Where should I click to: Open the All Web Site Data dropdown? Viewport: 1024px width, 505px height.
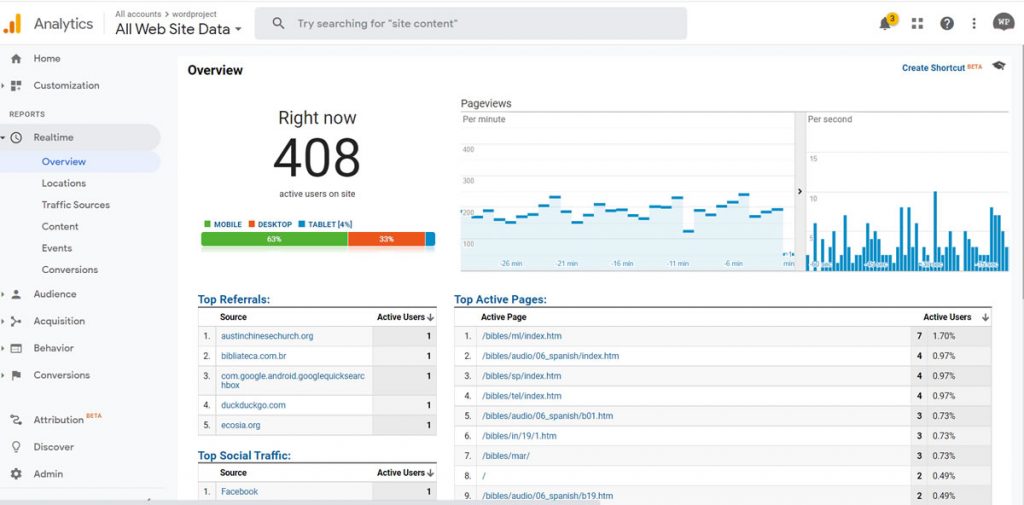coord(178,29)
